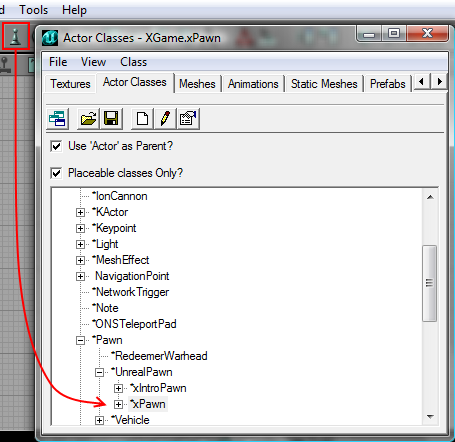Select the NetworkTrigger class
Image resolution: width=455 pixels, height=442 pixels.
[x=131, y=292]
